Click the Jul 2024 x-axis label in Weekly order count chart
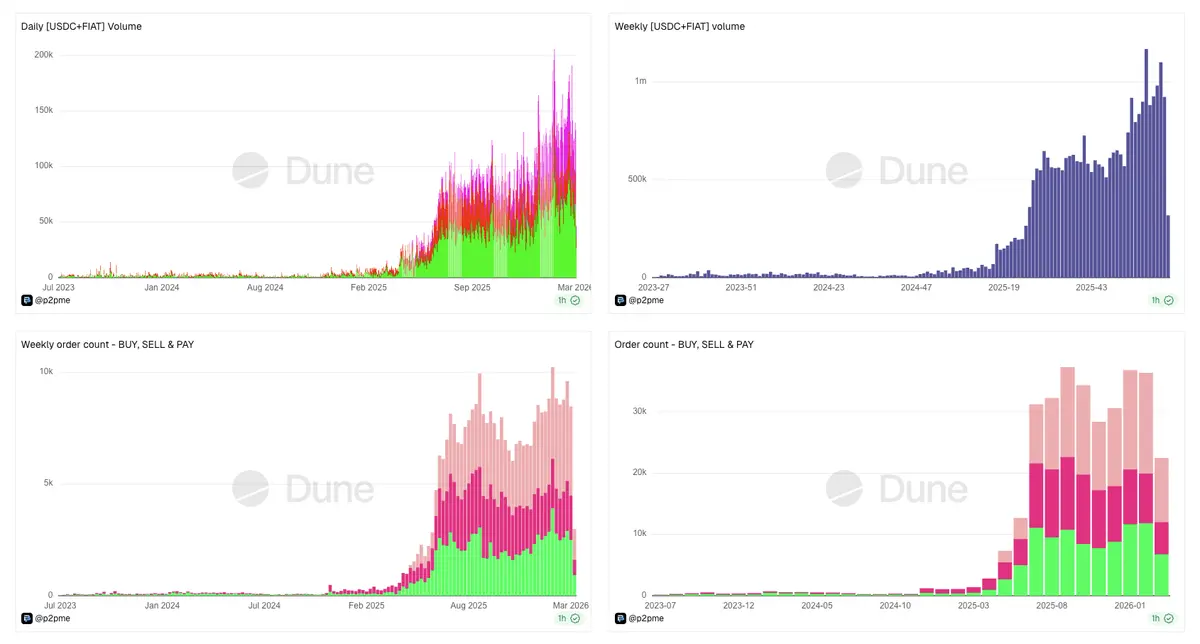Screen dimensions: 1200x644 [x=262, y=605]
